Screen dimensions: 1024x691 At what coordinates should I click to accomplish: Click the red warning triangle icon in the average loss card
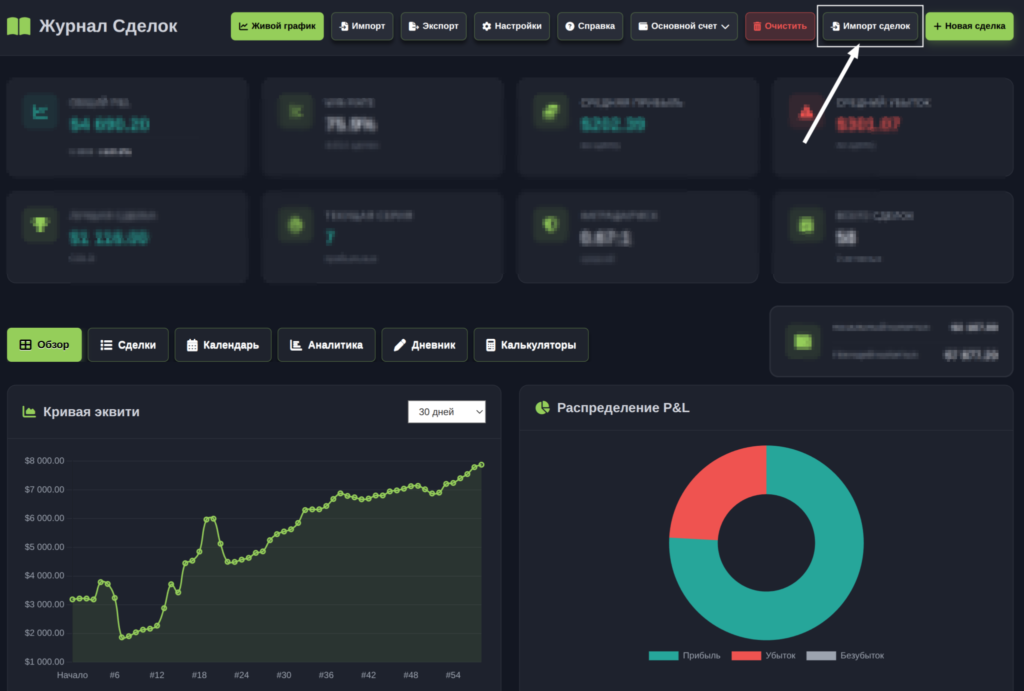(803, 112)
